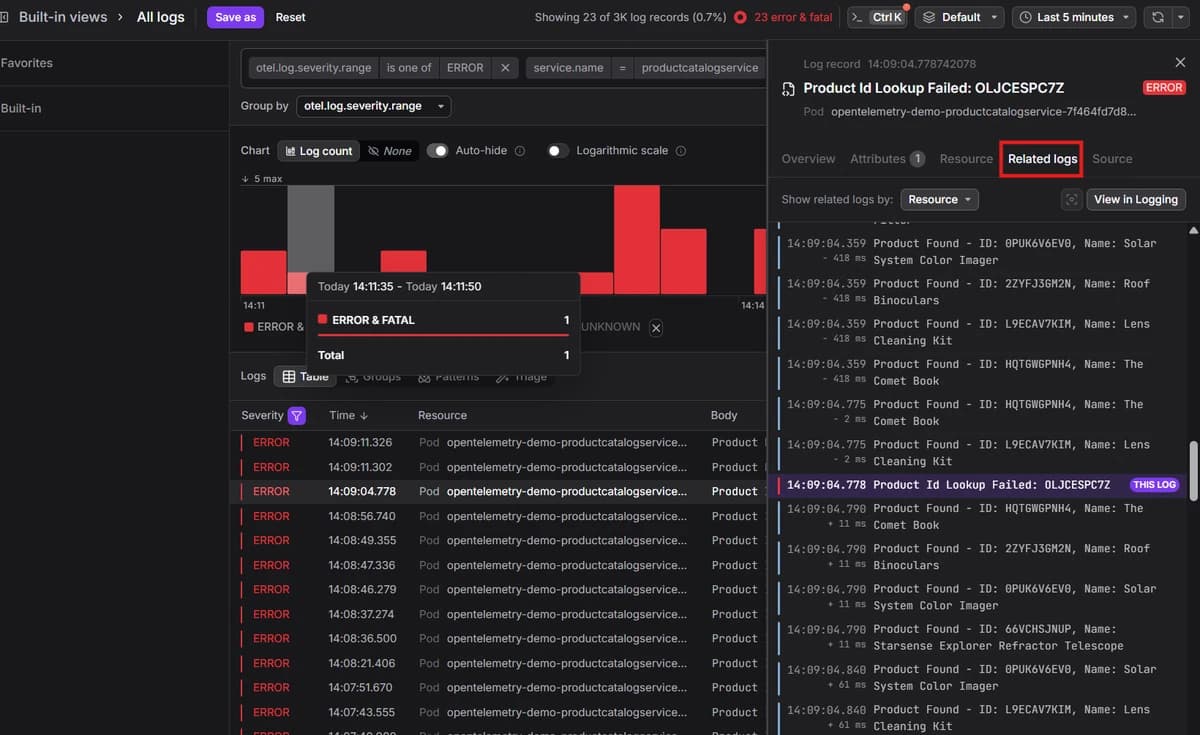
Task: Select the log row at 14:08:49.355
Action: click(x=498, y=540)
